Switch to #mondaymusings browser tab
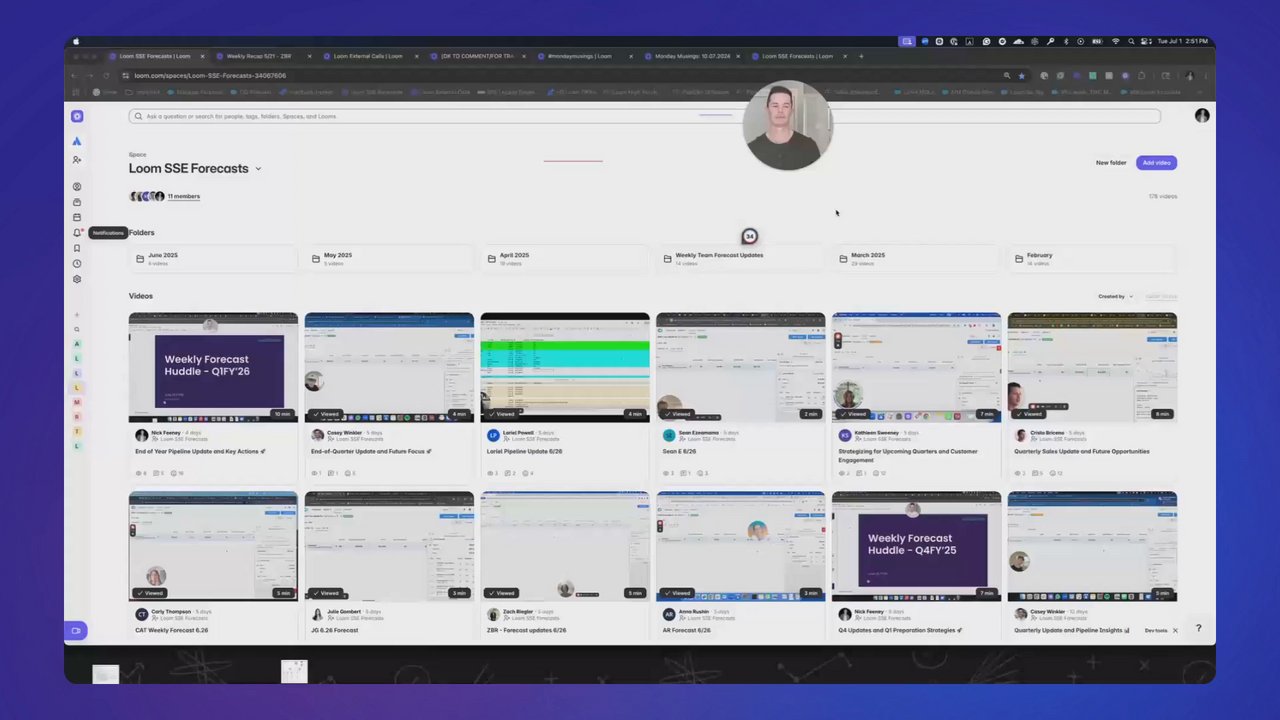The image size is (1280, 720). 584,56
